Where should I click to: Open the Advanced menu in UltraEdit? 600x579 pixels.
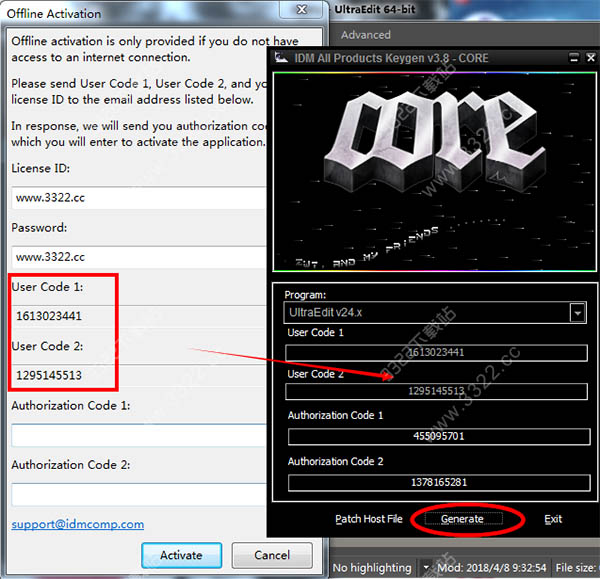pyautogui.click(x=366, y=35)
